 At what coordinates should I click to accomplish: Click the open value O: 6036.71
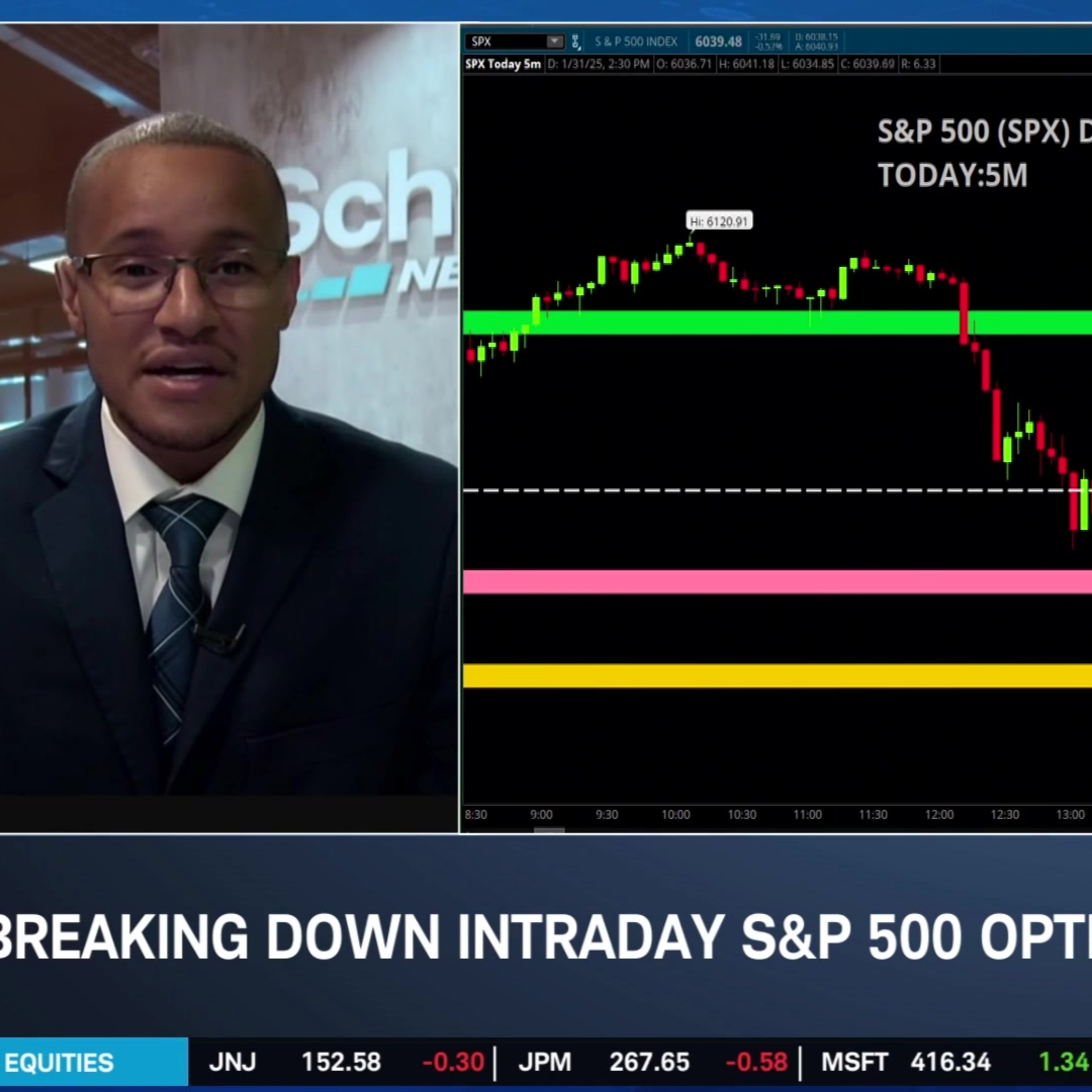point(684,64)
